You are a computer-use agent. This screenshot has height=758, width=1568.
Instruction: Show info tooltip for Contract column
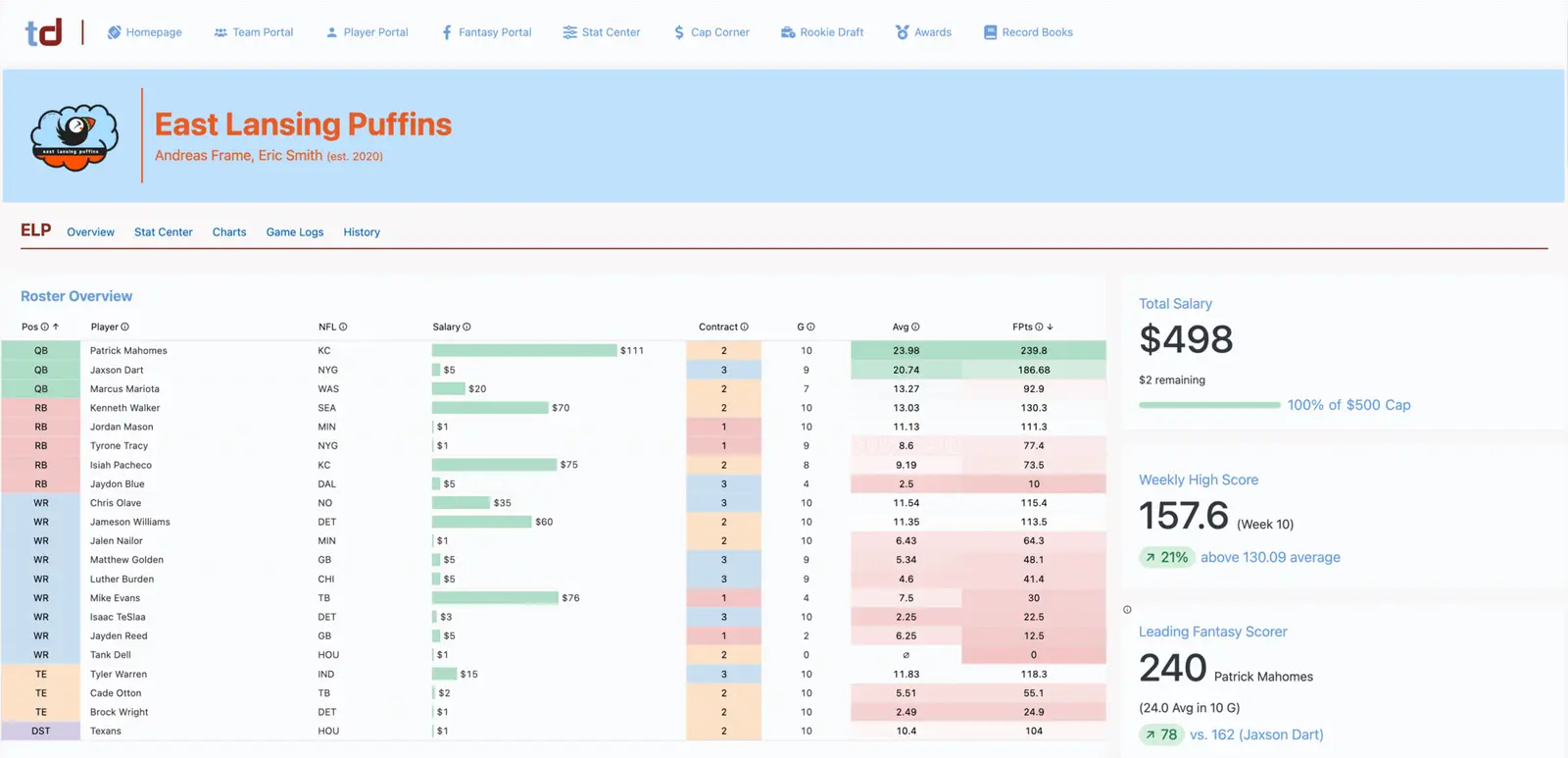[x=745, y=328]
